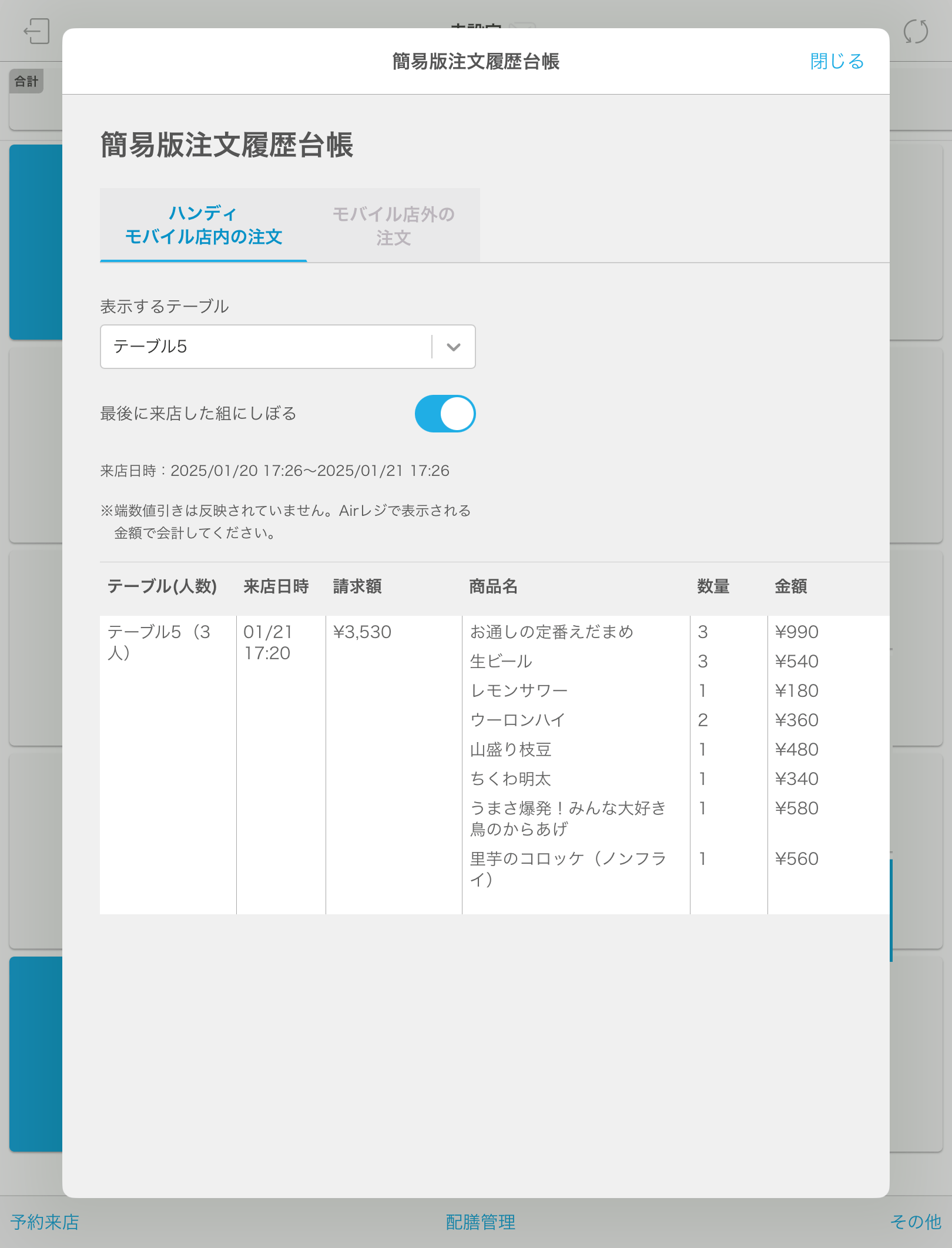
Task: Go to 予約来店 in the bottom bar
Action: pos(45,1222)
